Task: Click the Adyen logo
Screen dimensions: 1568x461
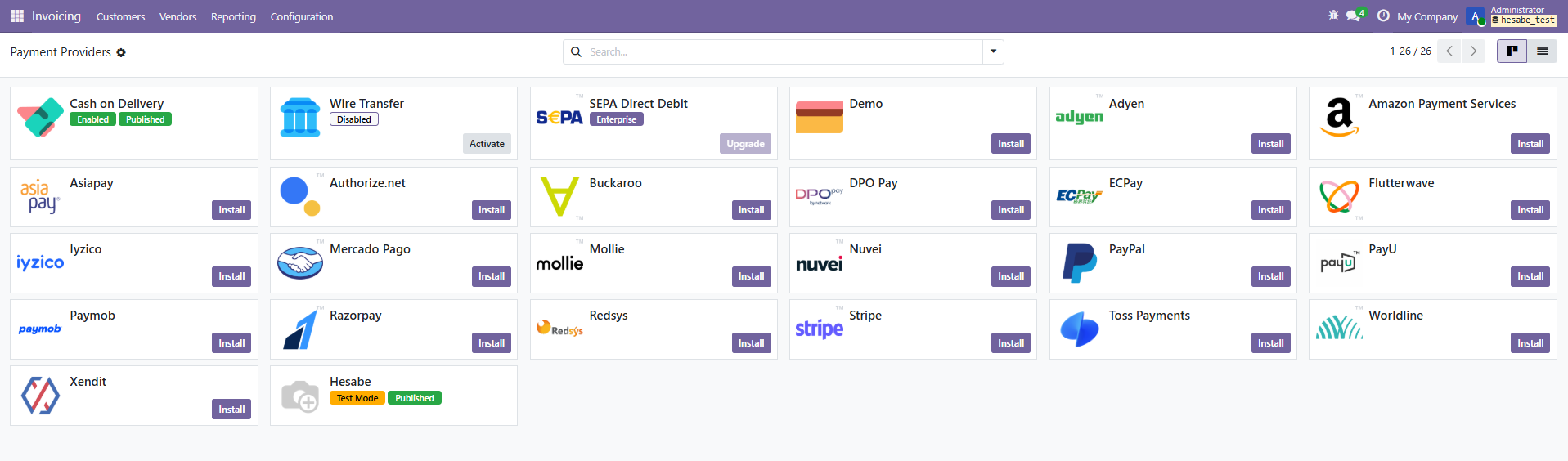Action: pyautogui.click(x=1080, y=117)
